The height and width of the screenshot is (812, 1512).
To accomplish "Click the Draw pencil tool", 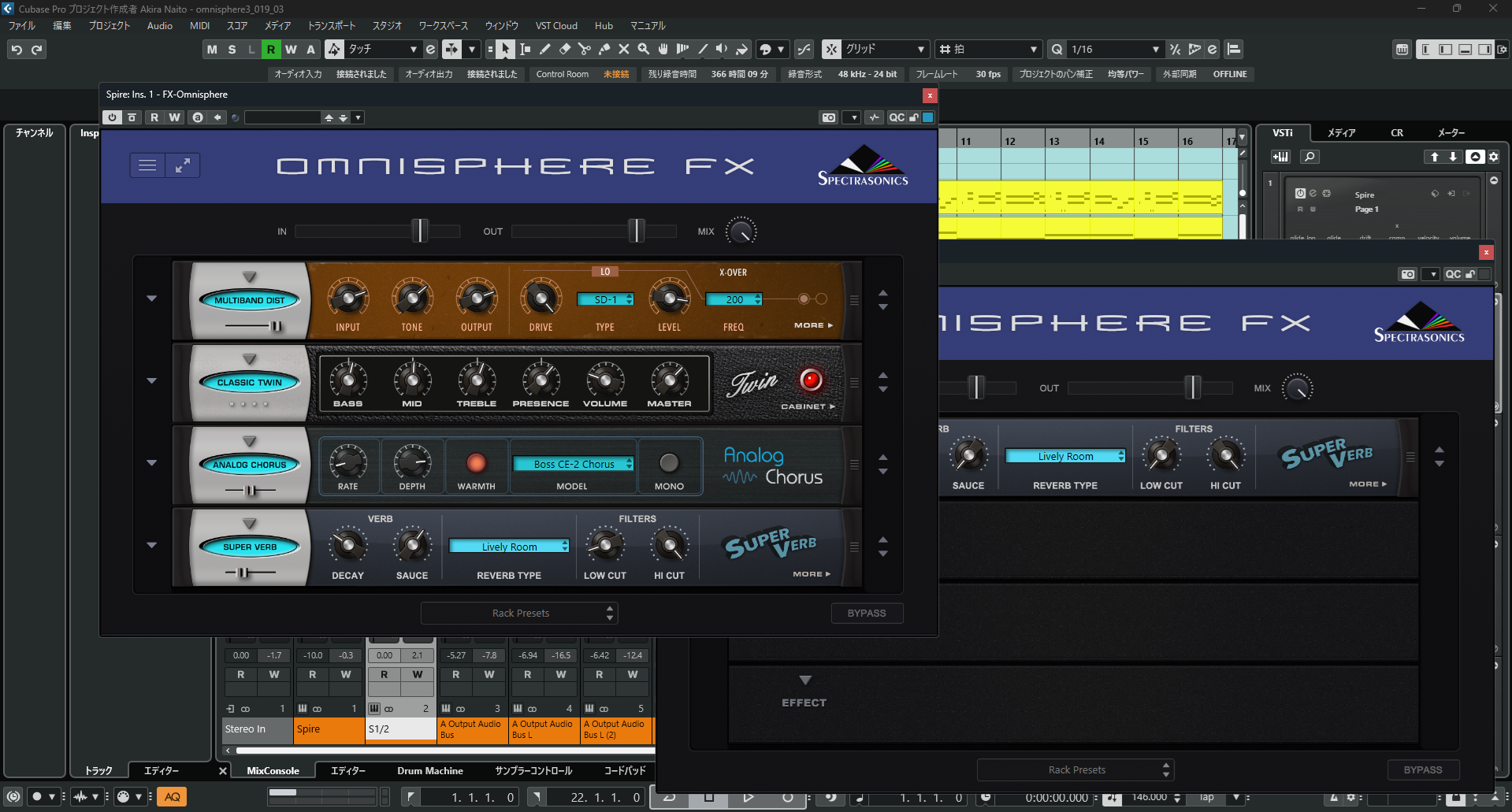I will [545, 50].
